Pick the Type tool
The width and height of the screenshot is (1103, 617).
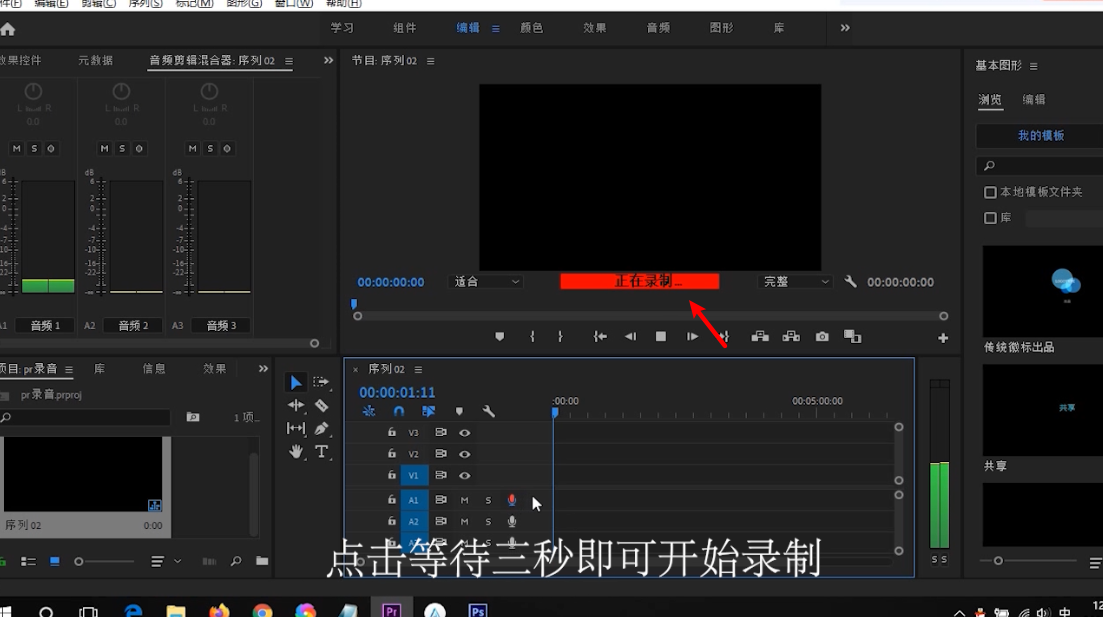pos(320,452)
